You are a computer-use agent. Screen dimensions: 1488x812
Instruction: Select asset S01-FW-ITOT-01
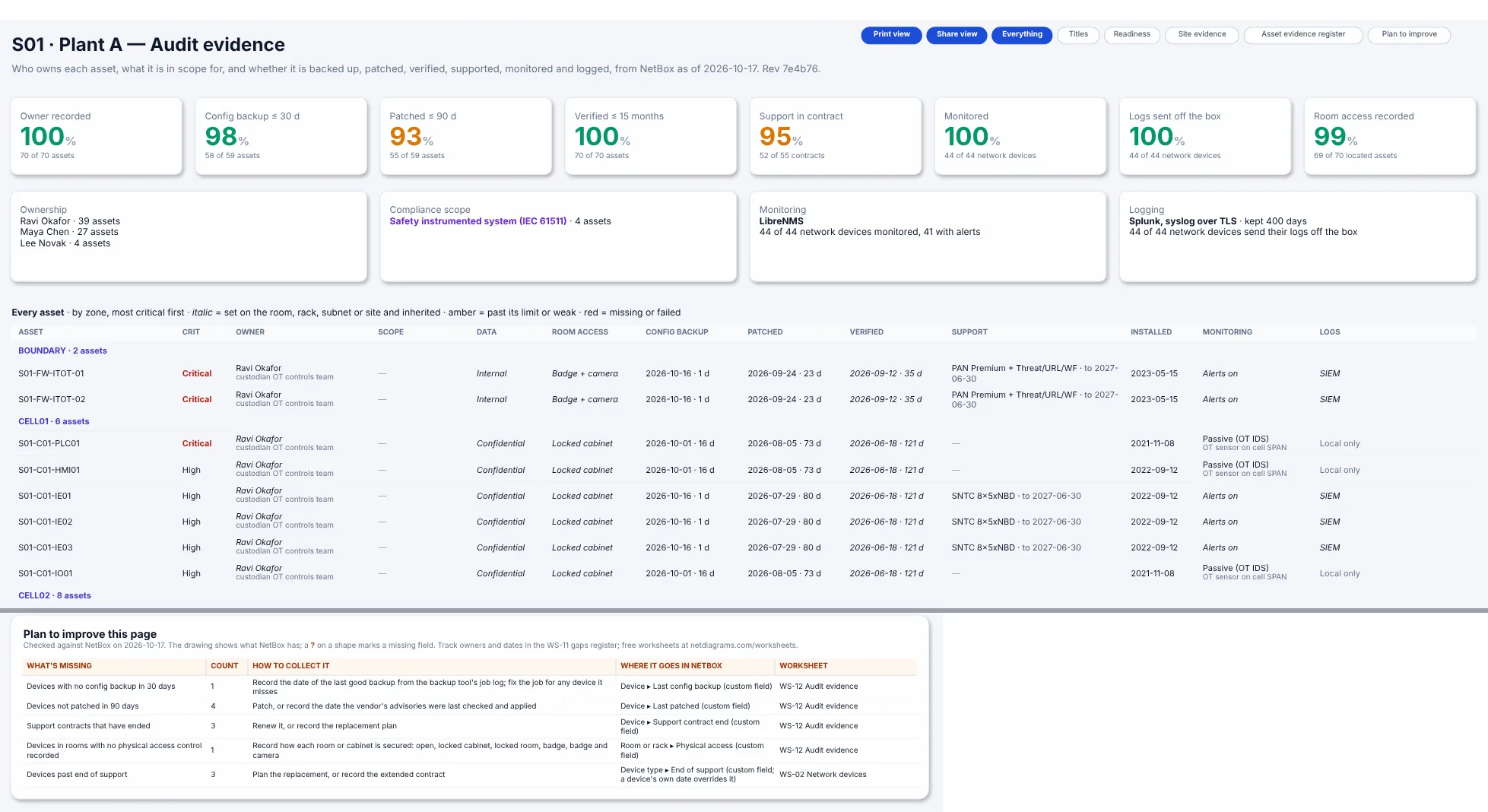tap(51, 374)
